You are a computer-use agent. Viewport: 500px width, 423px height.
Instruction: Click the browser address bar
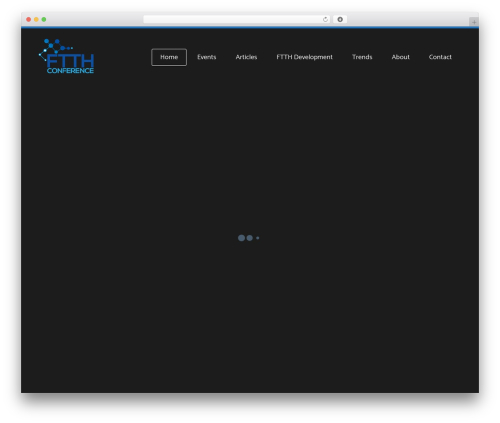tap(237, 19)
